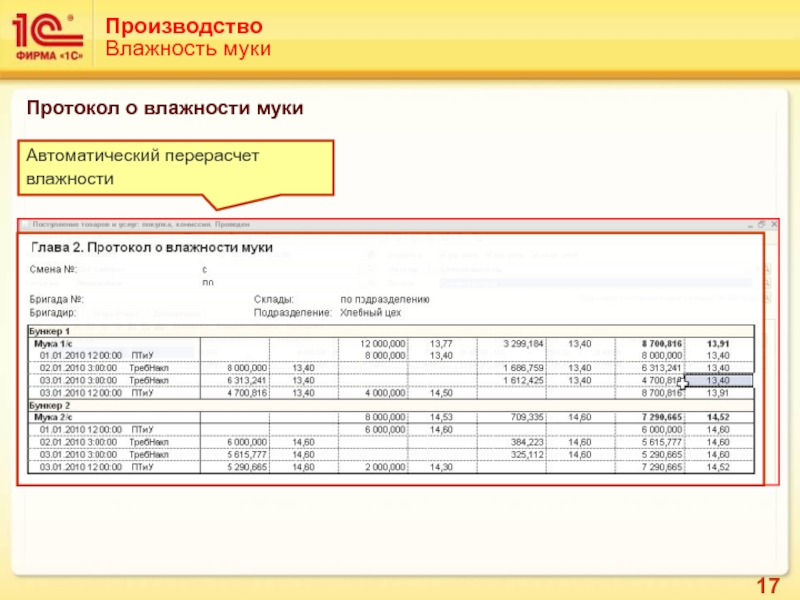The height and width of the screenshot is (600, 800).
Task: Click slide number 17
Action: pos(768,586)
